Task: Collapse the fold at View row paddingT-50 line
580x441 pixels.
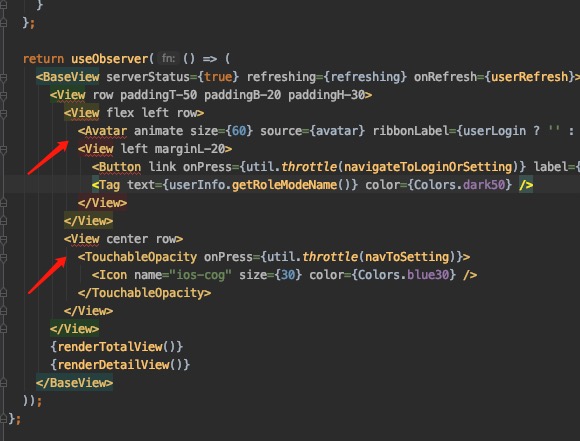Action: 3,95
